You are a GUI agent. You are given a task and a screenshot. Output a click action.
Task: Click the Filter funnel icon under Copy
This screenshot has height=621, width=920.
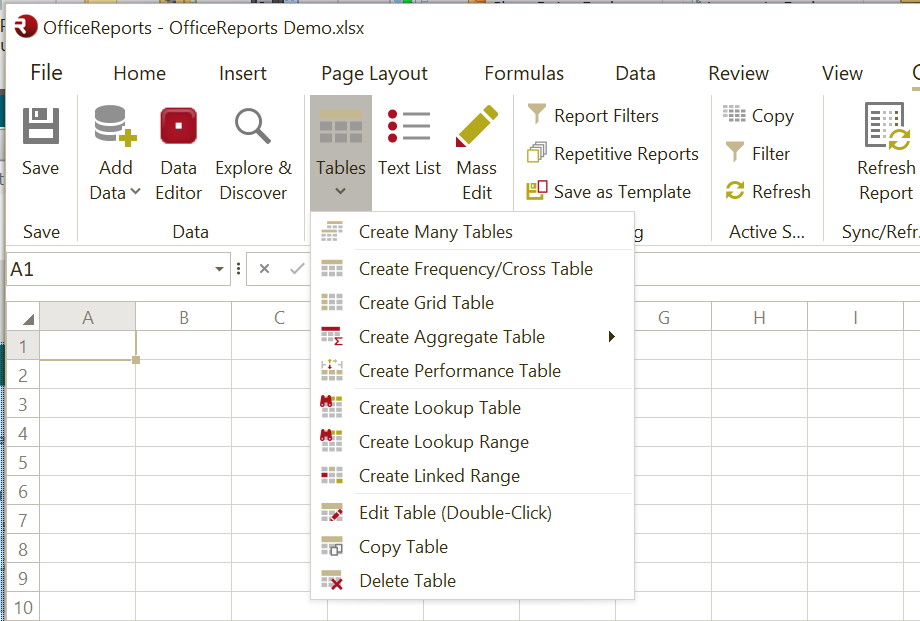(735, 152)
